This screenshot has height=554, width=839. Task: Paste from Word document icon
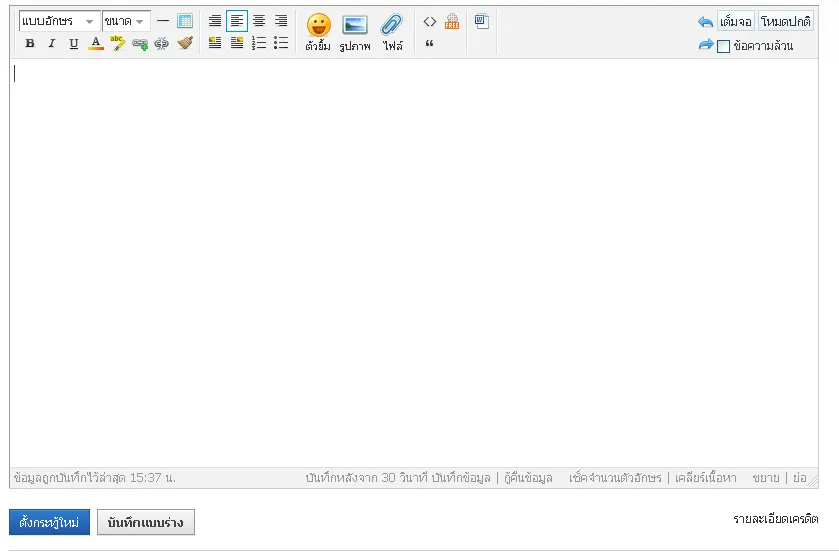482,21
